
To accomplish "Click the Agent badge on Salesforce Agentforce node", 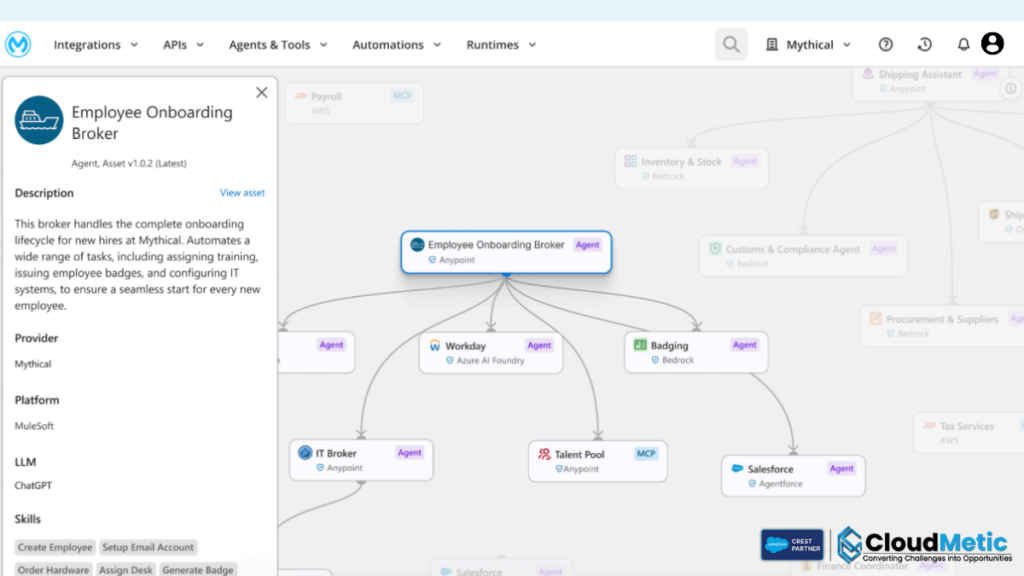I will 842,468.
